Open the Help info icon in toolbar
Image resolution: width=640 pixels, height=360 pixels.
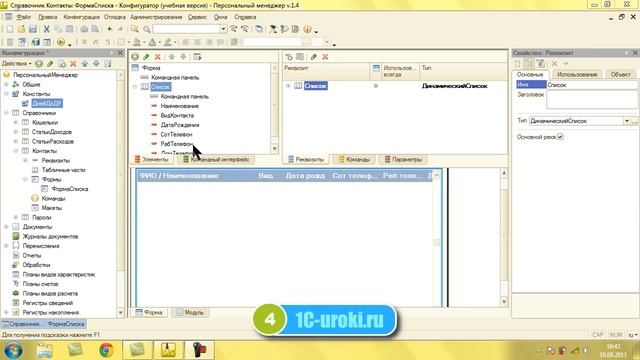(307, 29)
